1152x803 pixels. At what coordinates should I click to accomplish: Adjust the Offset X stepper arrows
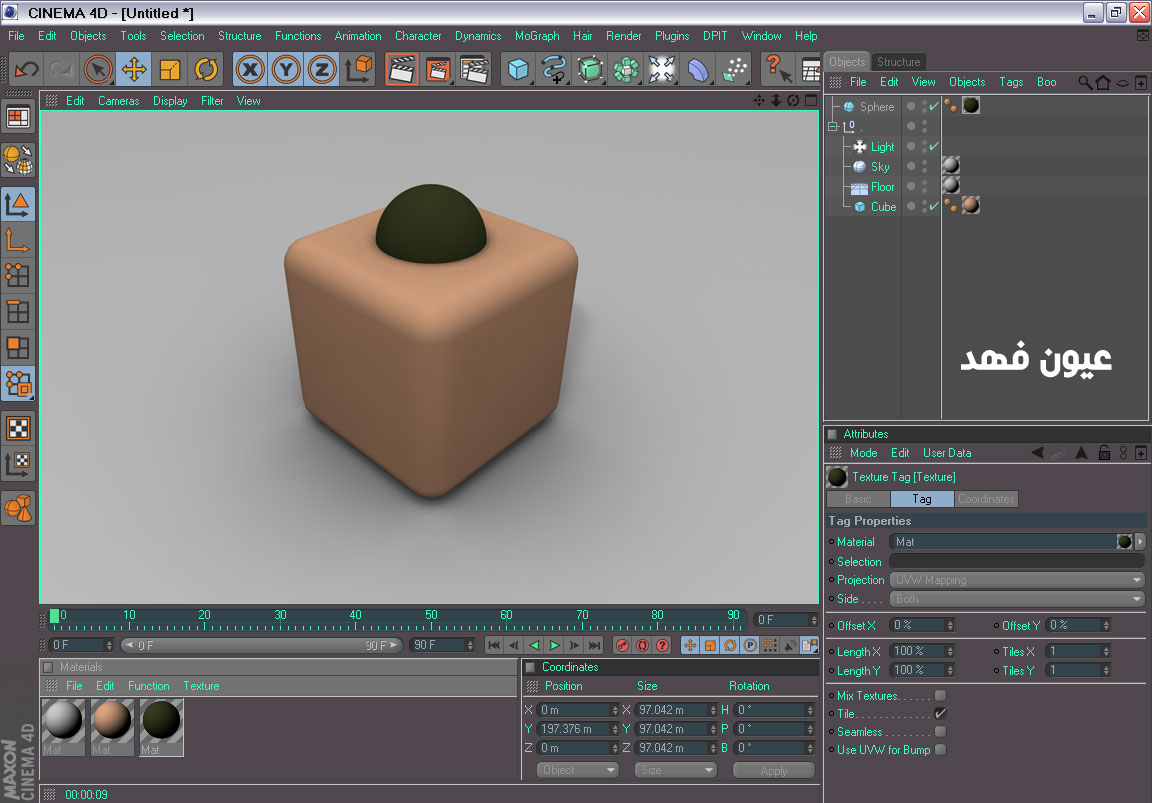coord(950,625)
